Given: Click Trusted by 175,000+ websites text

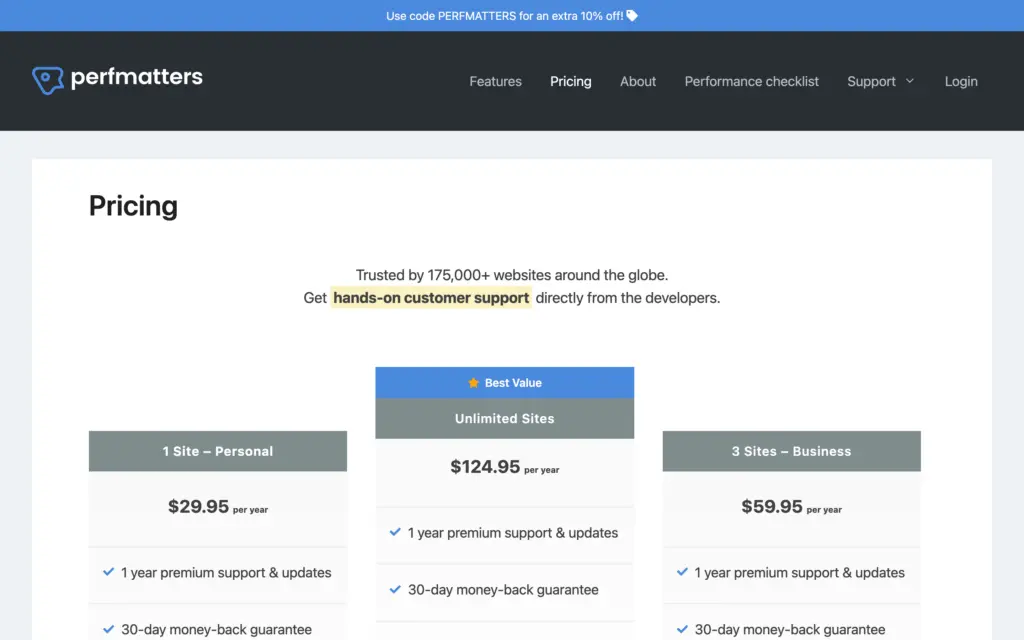Looking at the screenshot, I should [x=512, y=275].
